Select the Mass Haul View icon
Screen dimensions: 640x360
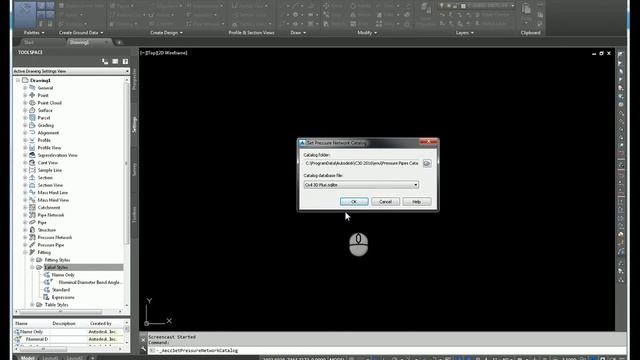coord(32,200)
